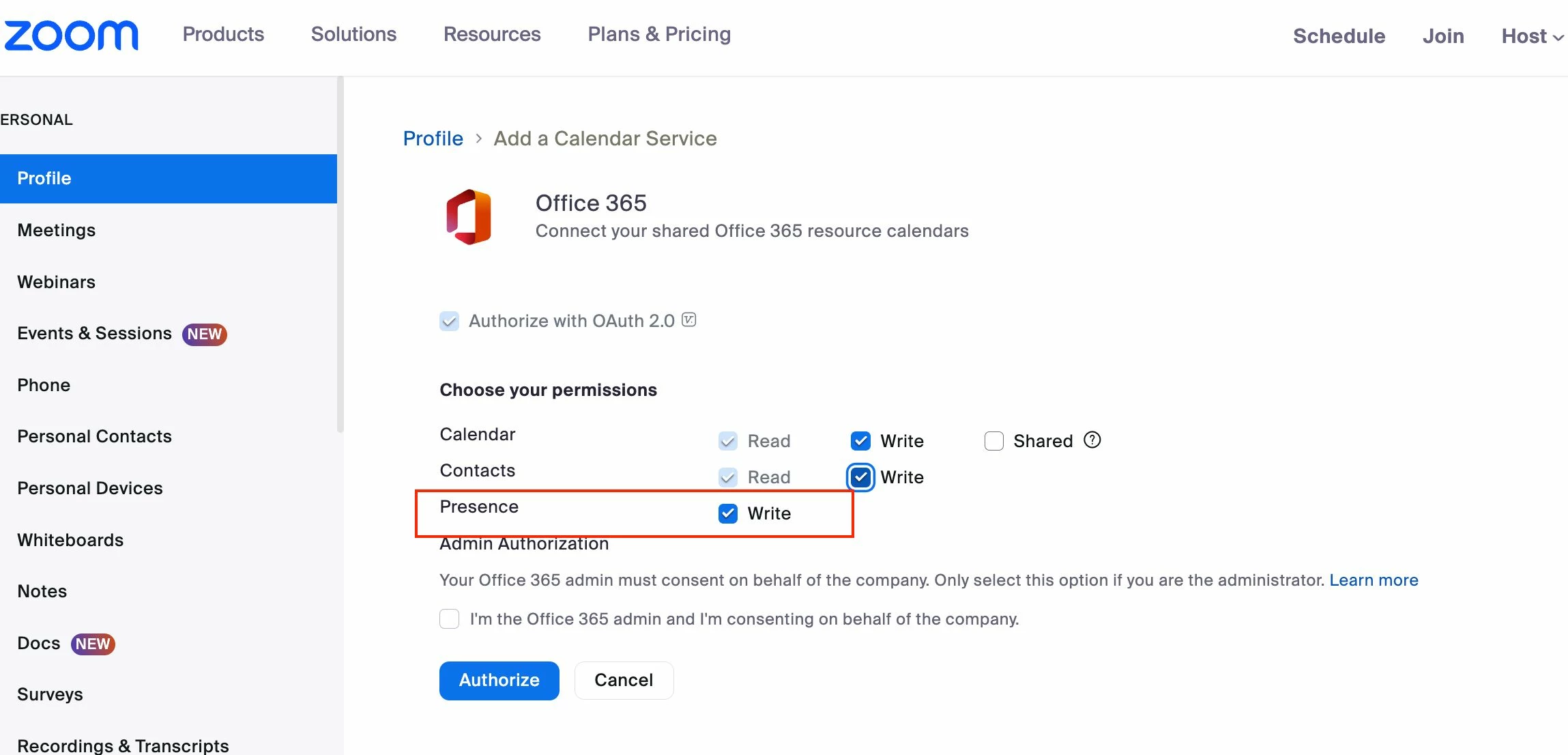Open Meetings in the sidebar
The height and width of the screenshot is (755, 1568).
point(57,230)
